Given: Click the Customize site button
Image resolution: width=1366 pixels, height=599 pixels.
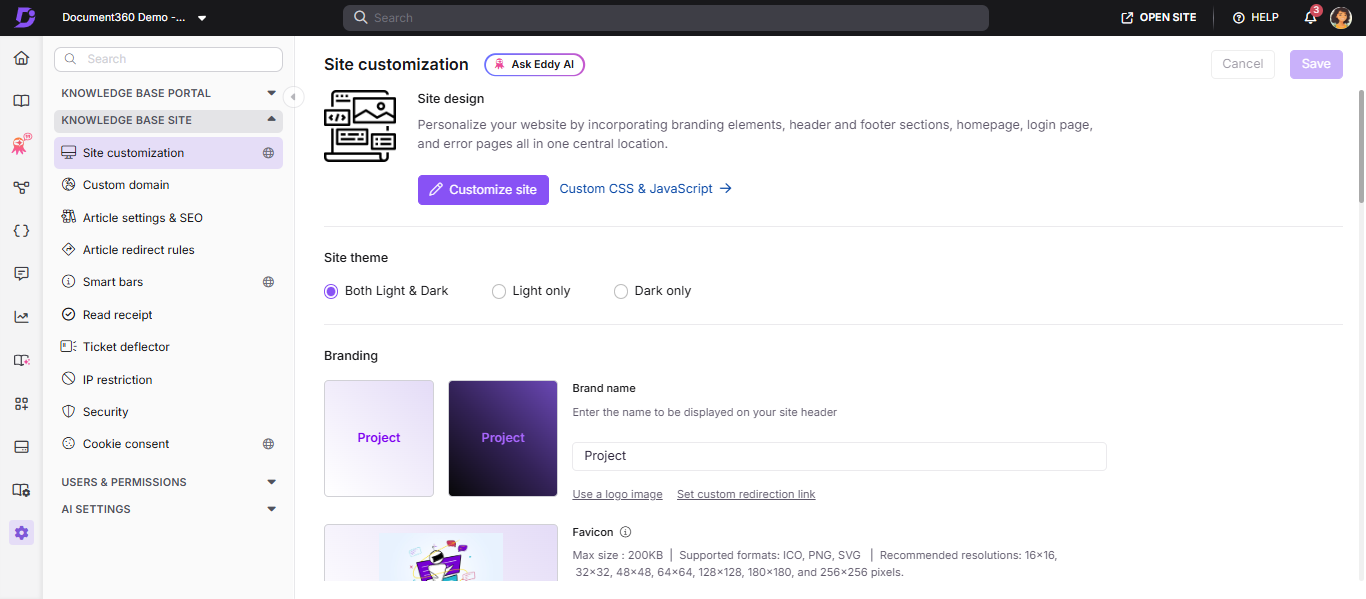Looking at the screenshot, I should pyautogui.click(x=483, y=189).
